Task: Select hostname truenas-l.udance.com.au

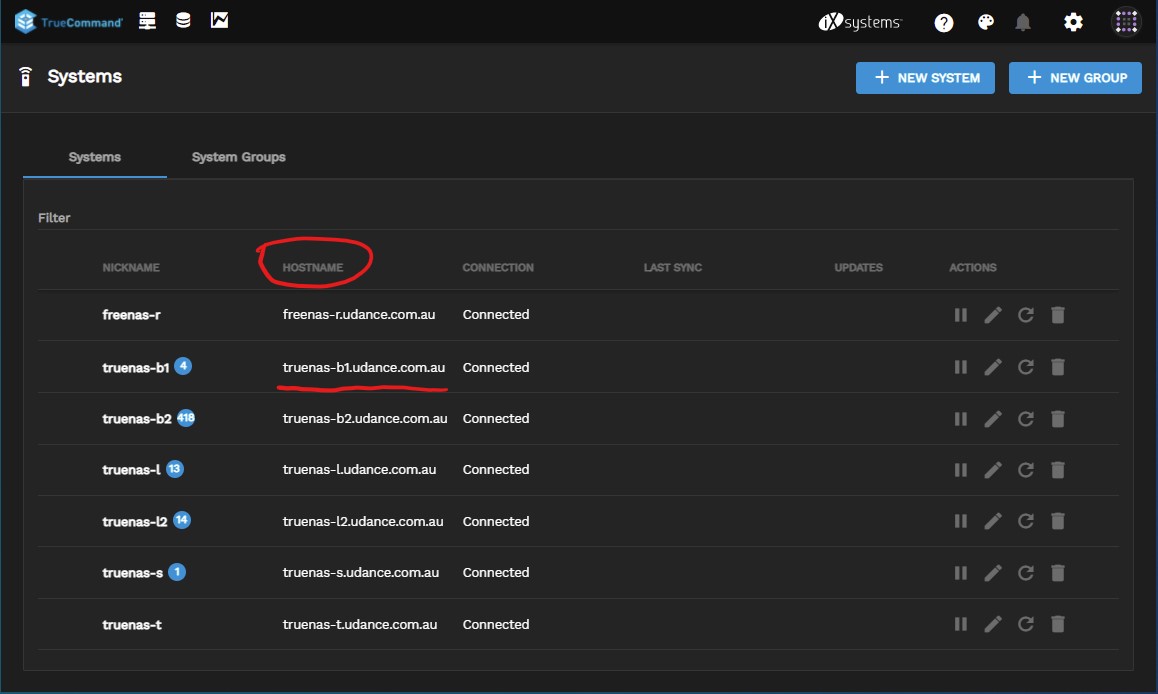Action: pos(360,470)
